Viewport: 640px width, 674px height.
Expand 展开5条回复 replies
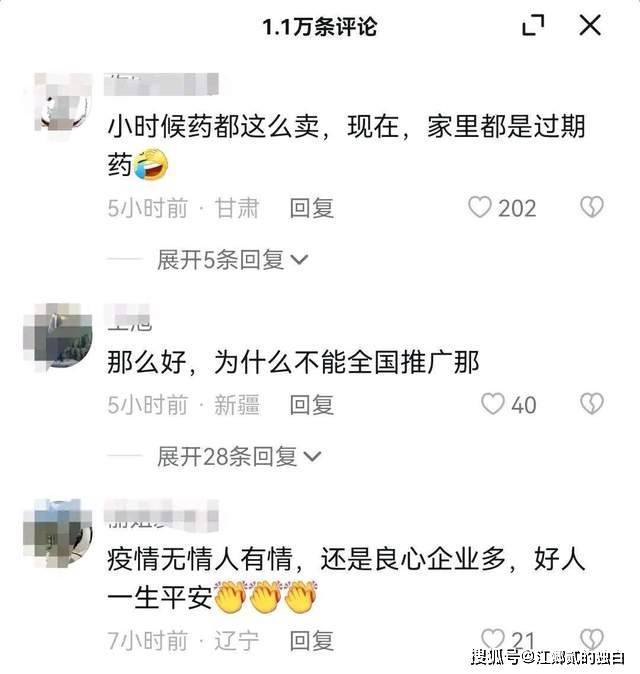tap(233, 260)
